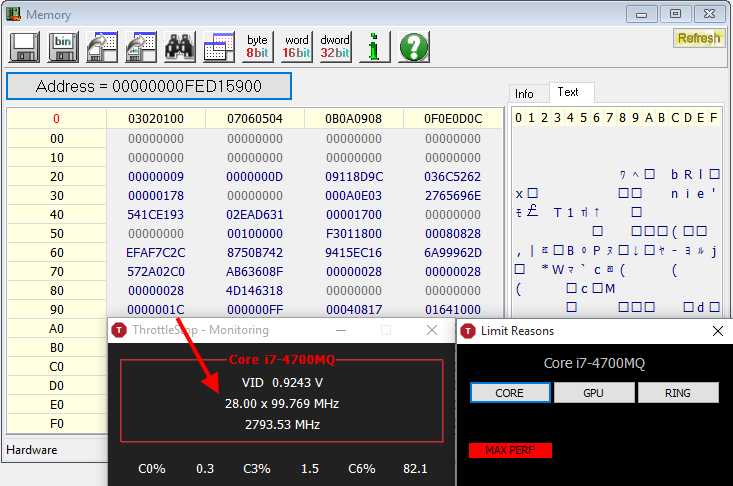
Task: Click the save floppy disk icon
Action: pyautogui.click(x=24, y=47)
